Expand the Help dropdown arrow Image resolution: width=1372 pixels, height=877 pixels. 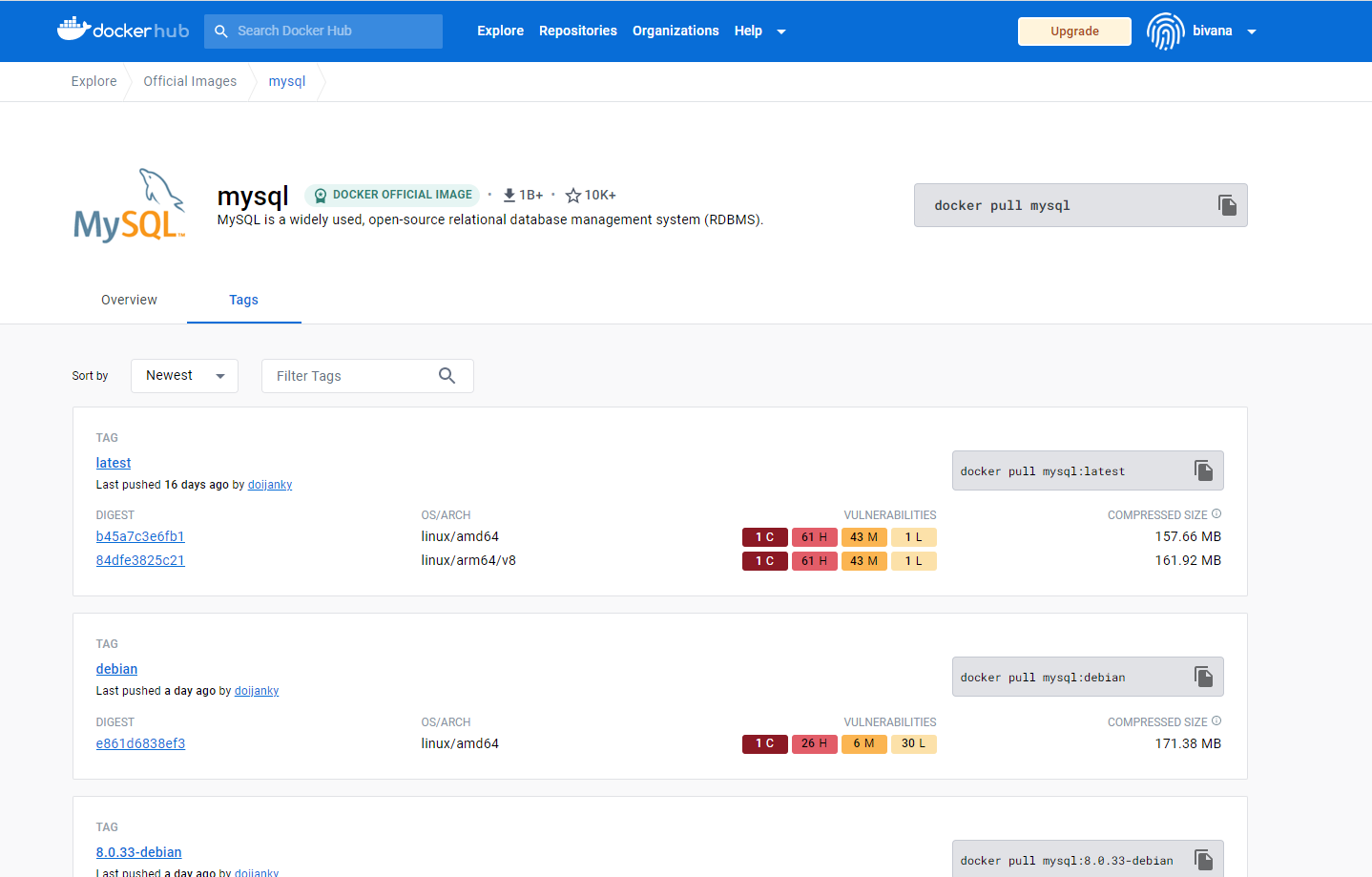(781, 31)
